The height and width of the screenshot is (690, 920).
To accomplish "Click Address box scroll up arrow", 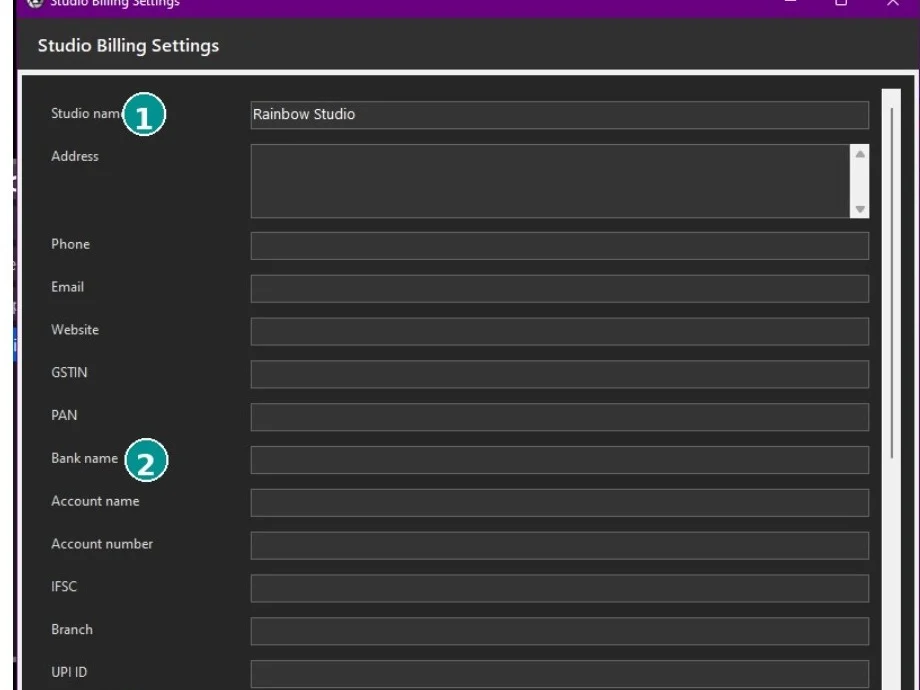I will pos(860,154).
